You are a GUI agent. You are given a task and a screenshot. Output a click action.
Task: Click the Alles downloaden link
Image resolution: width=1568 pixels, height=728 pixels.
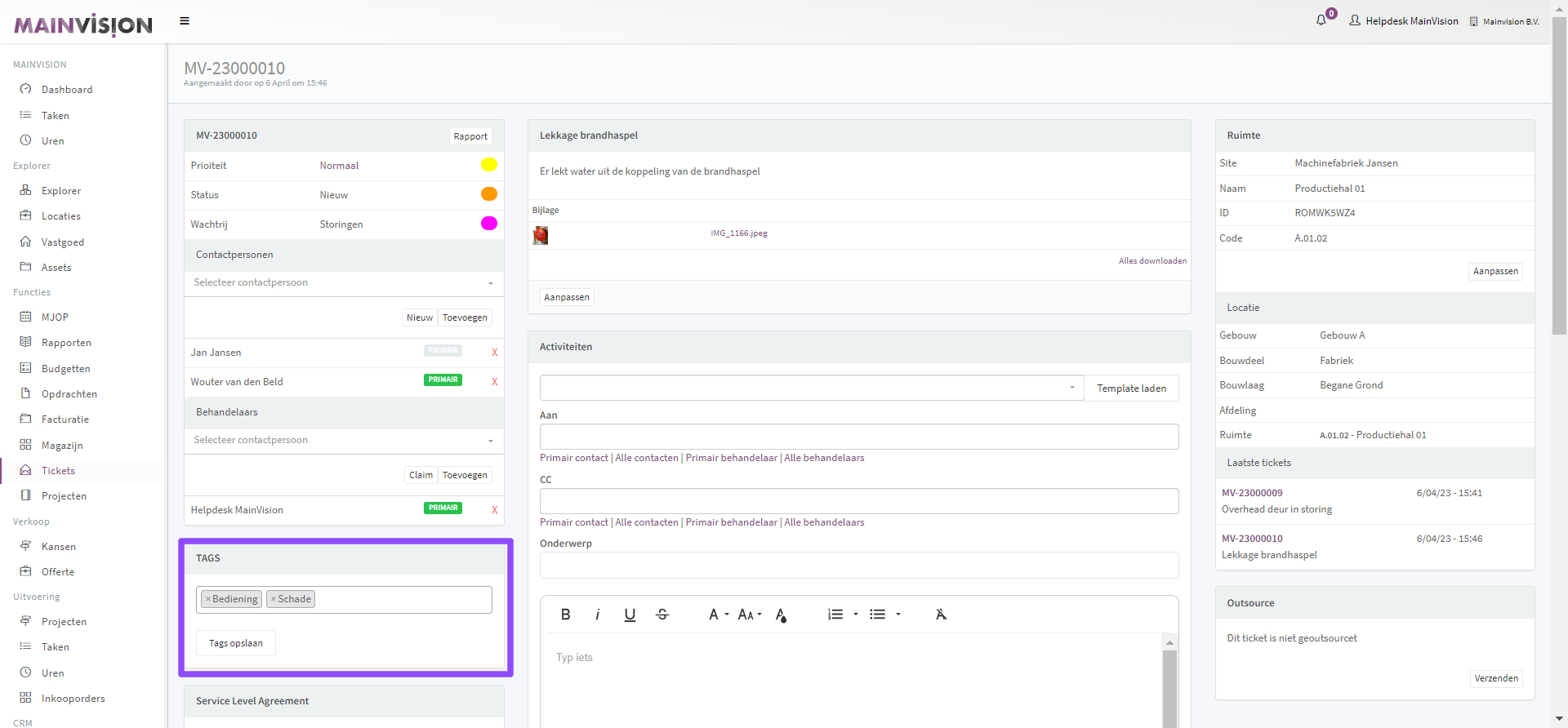tap(1151, 261)
